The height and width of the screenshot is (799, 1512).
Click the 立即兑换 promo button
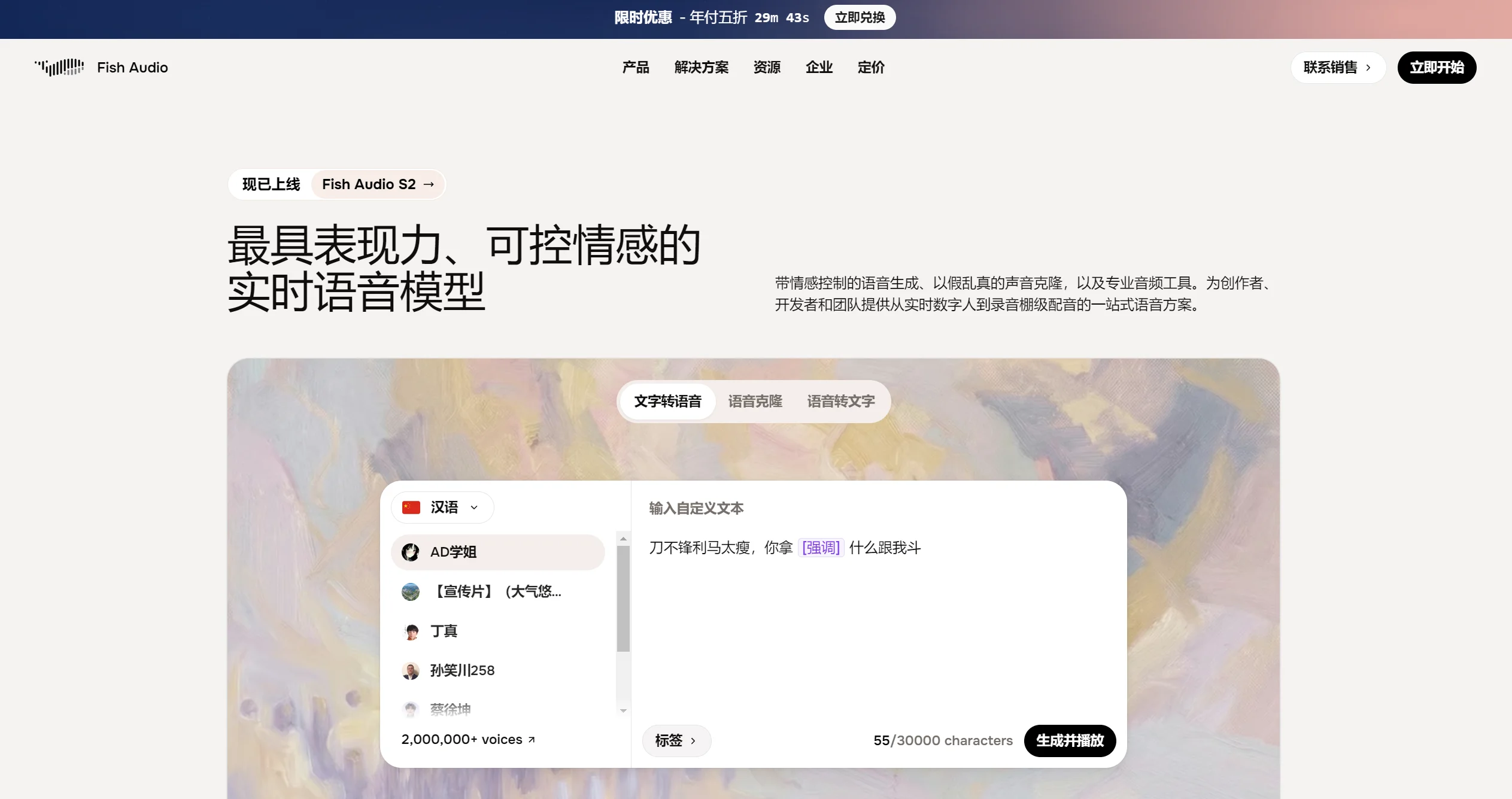(860, 17)
